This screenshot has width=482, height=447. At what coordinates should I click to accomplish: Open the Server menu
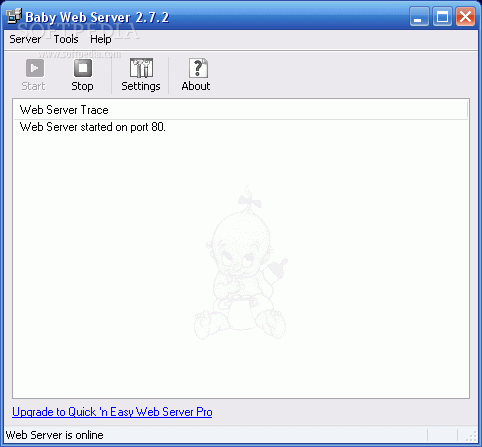click(x=25, y=39)
